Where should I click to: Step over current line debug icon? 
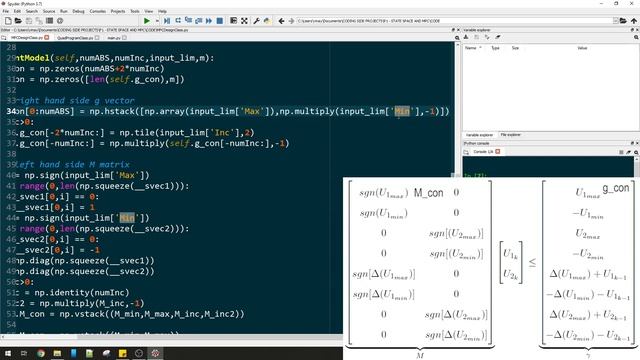pos(178,20)
